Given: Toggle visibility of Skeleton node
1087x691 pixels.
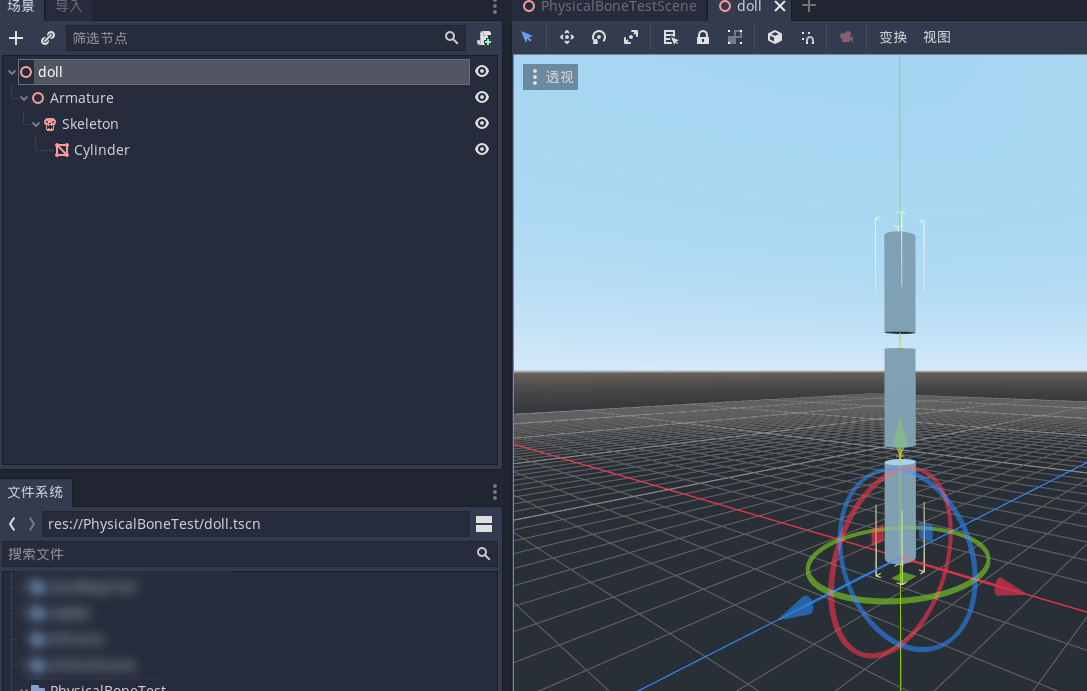Looking at the screenshot, I should click(482, 123).
